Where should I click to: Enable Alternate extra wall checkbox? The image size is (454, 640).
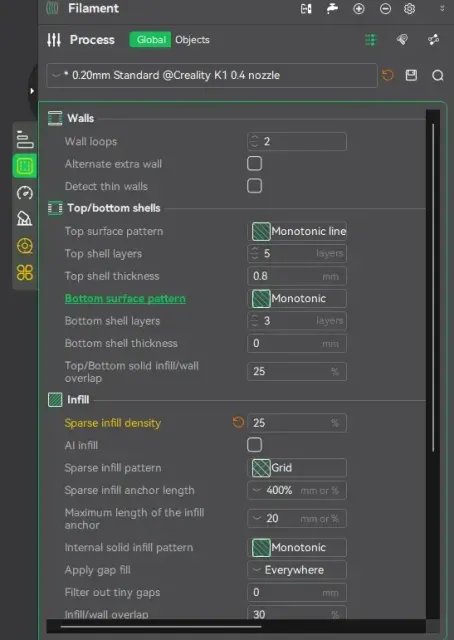pyautogui.click(x=254, y=164)
